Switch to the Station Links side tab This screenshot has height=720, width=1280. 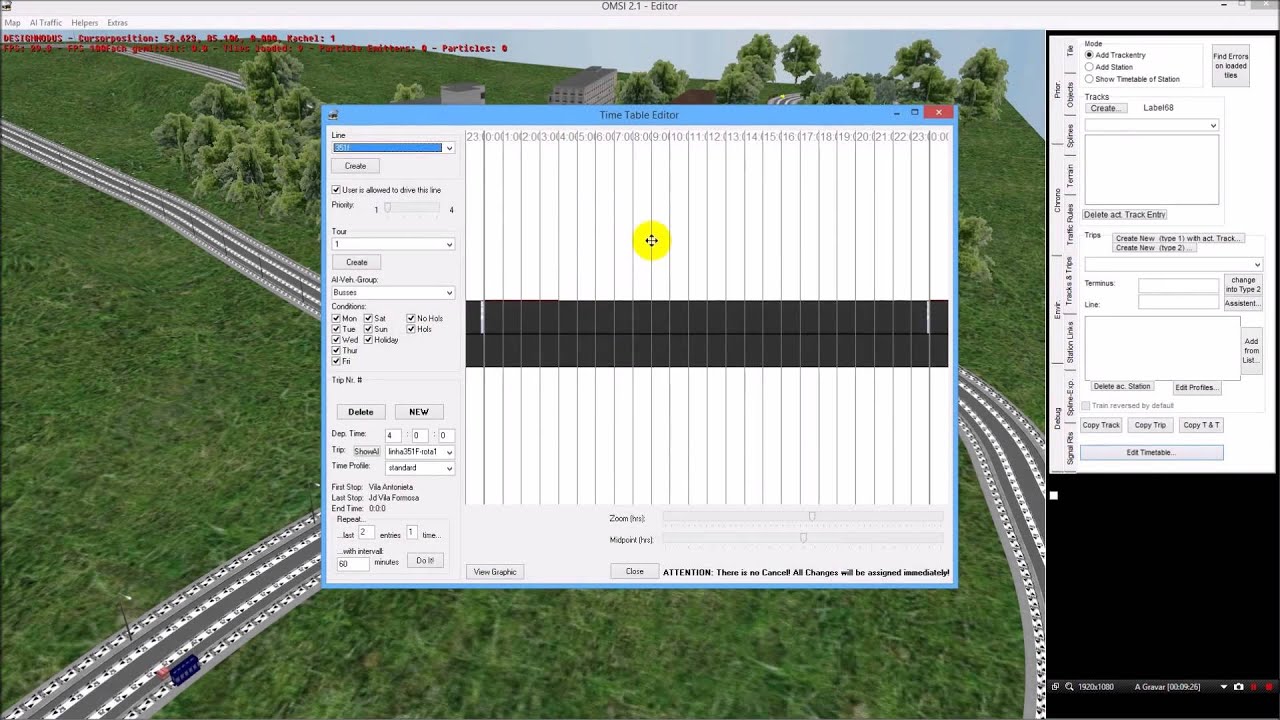tap(1070, 342)
